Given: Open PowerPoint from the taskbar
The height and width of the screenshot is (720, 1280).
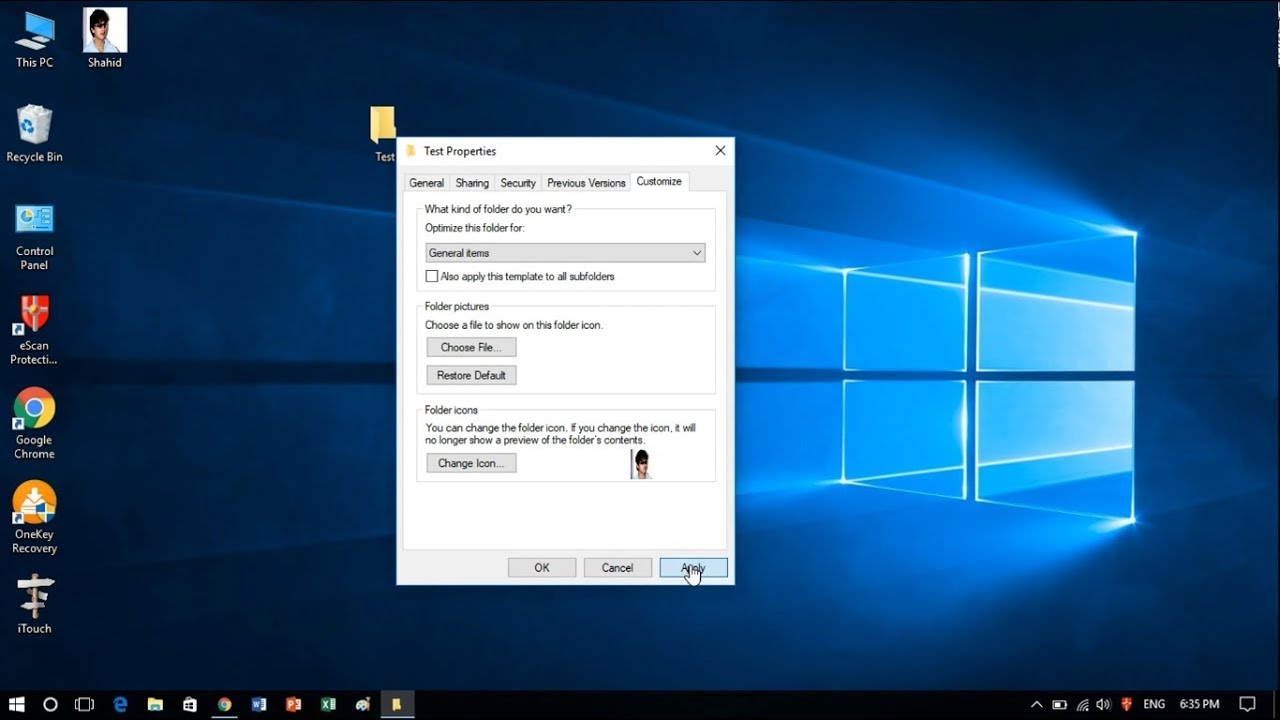Looking at the screenshot, I should pyautogui.click(x=293, y=704).
